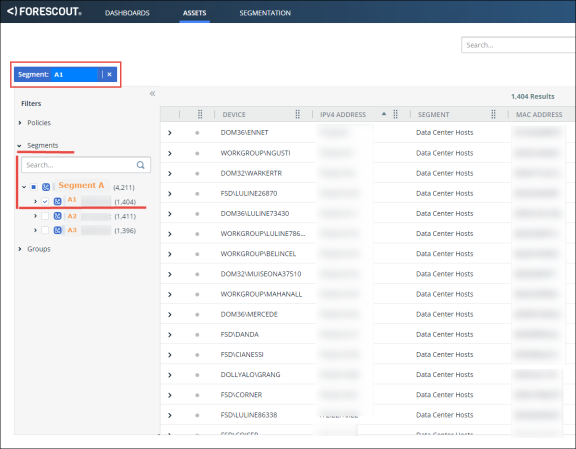
Task: Expand the Policies filter section
Action: (x=20, y=123)
